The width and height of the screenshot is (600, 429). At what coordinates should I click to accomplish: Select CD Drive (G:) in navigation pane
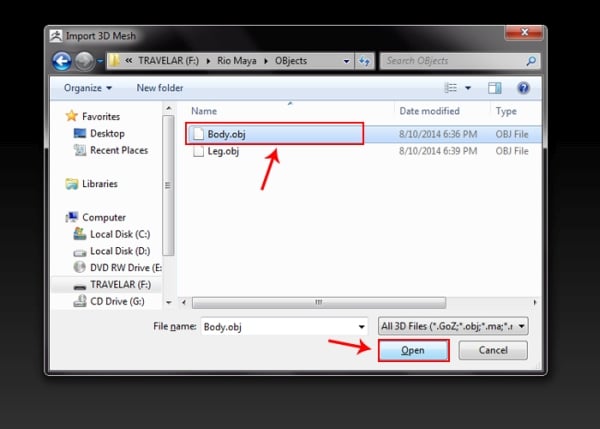click(117, 302)
